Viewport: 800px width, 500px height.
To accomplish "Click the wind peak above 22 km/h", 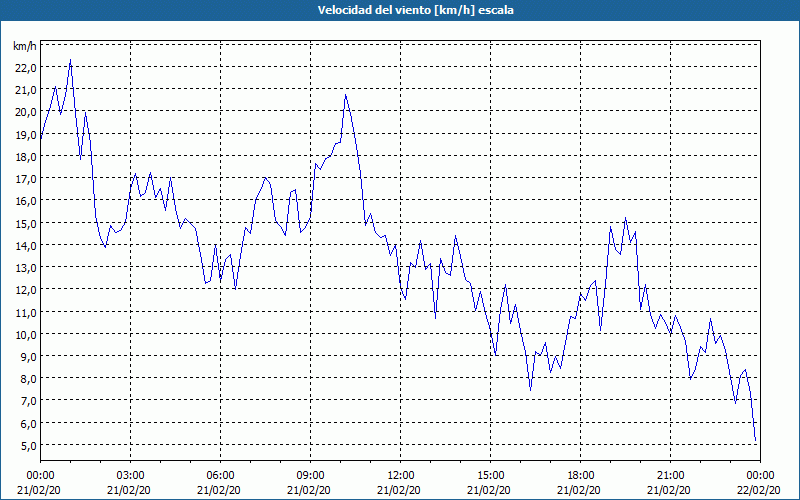I will 70,60.
